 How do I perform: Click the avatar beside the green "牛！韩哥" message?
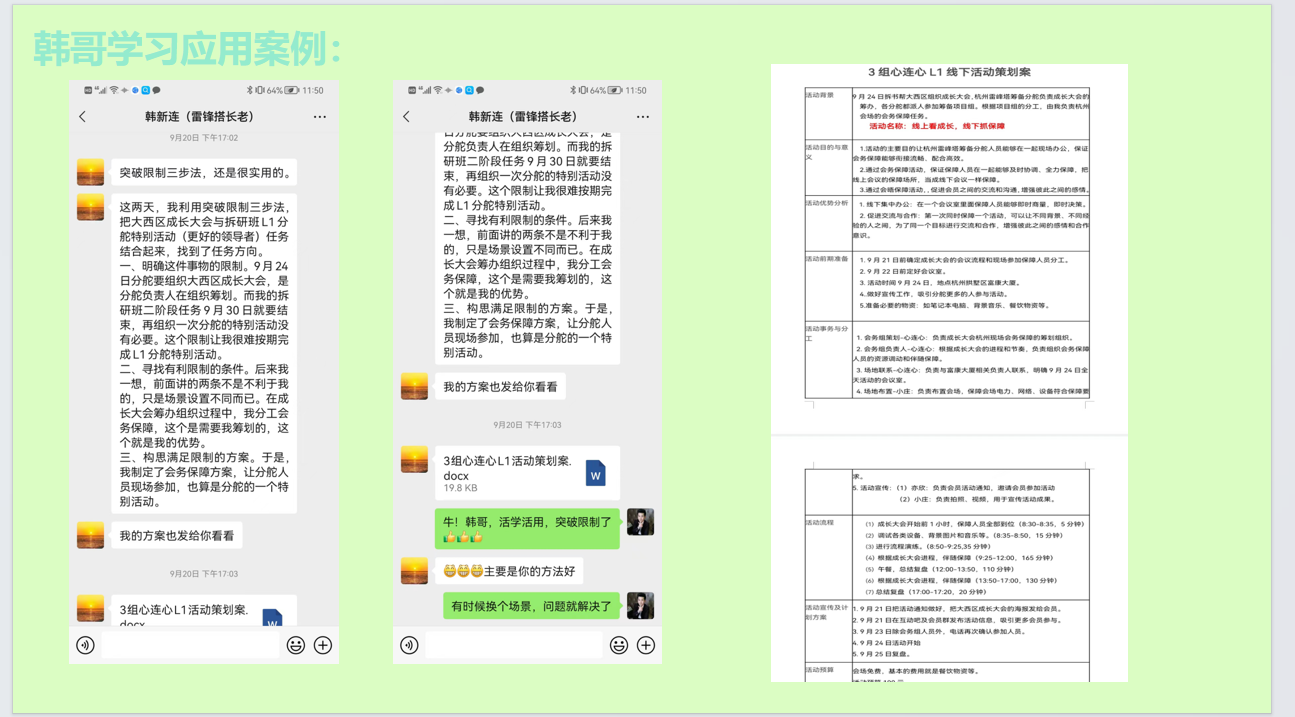pyautogui.click(x=640, y=522)
